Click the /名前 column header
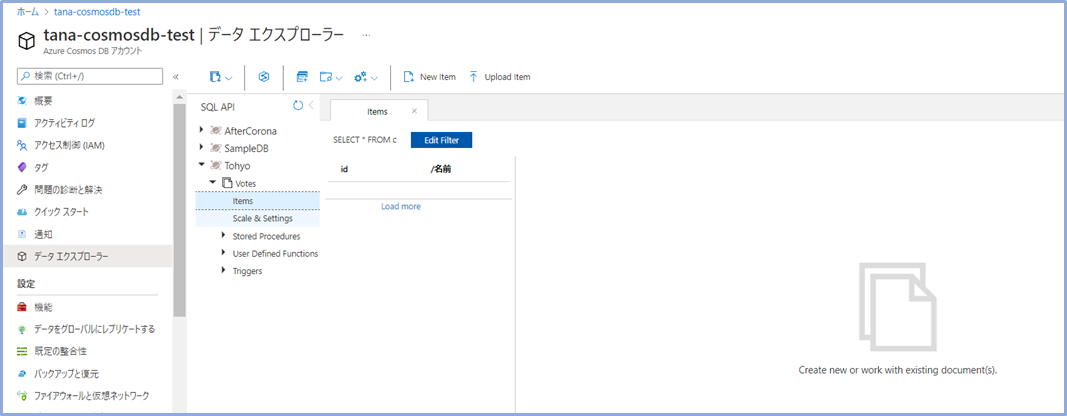 tap(440, 170)
